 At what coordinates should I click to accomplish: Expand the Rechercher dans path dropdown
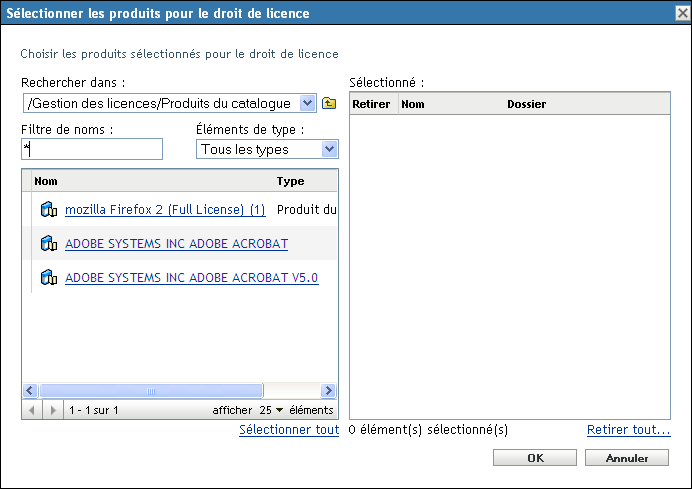(307, 103)
